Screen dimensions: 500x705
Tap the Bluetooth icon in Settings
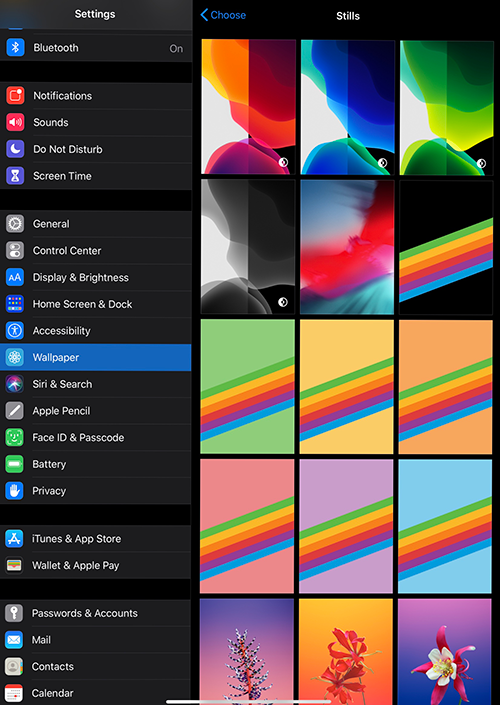(x=15, y=47)
